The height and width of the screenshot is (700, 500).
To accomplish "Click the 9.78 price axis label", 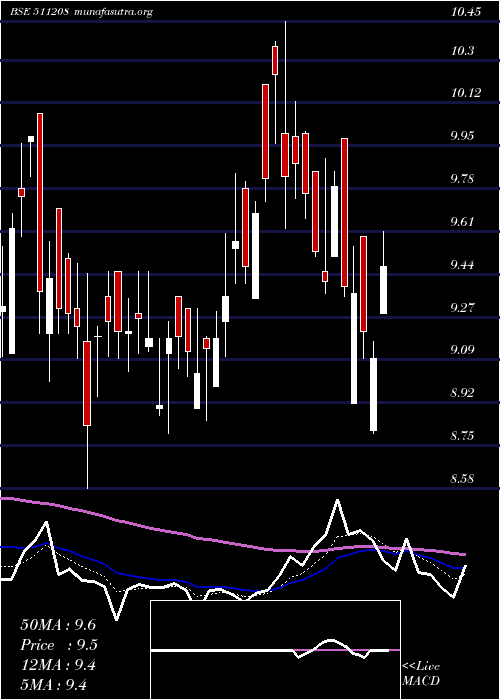I will (464, 179).
